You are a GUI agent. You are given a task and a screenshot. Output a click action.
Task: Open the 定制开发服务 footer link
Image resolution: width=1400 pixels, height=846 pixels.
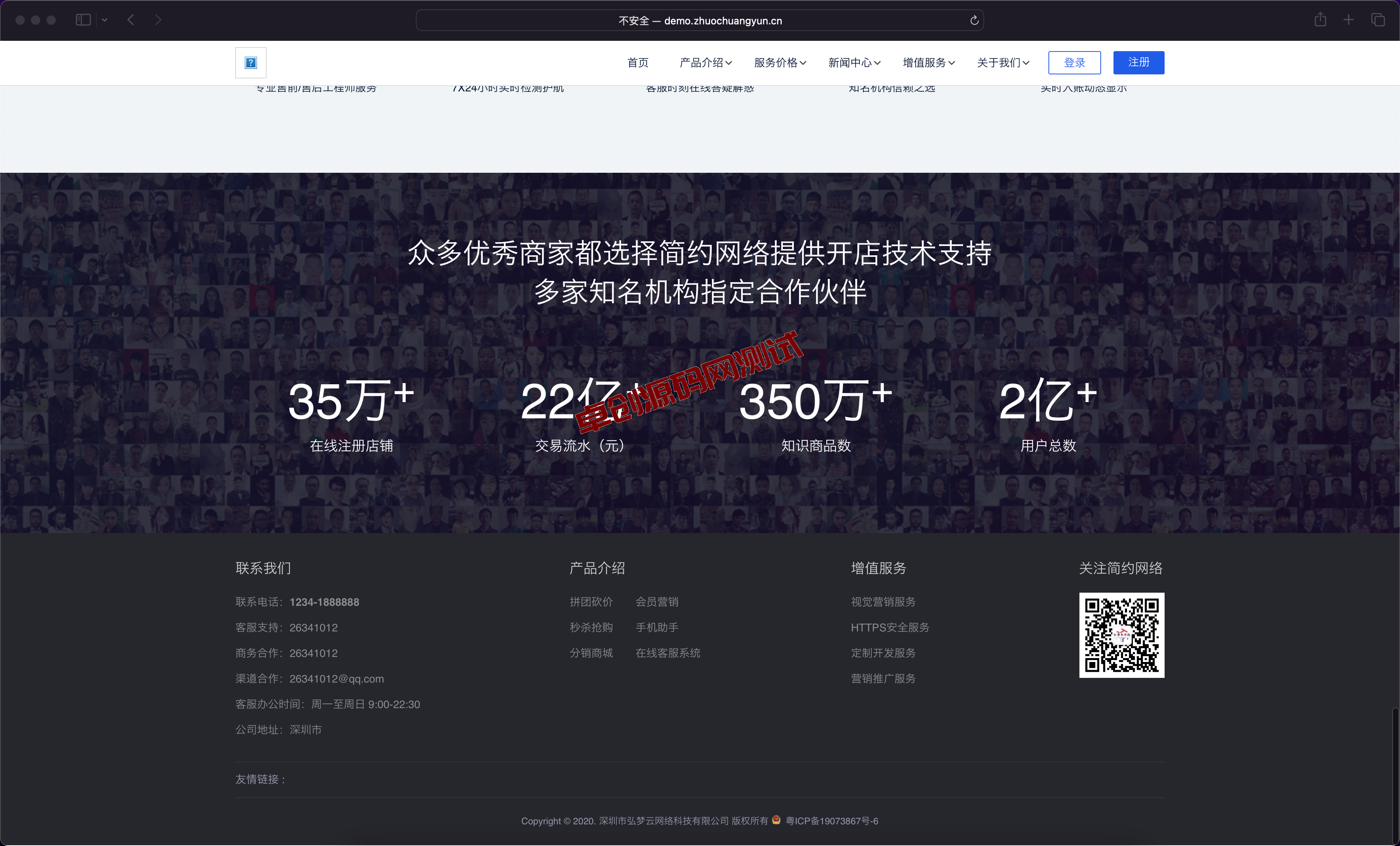(883, 653)
